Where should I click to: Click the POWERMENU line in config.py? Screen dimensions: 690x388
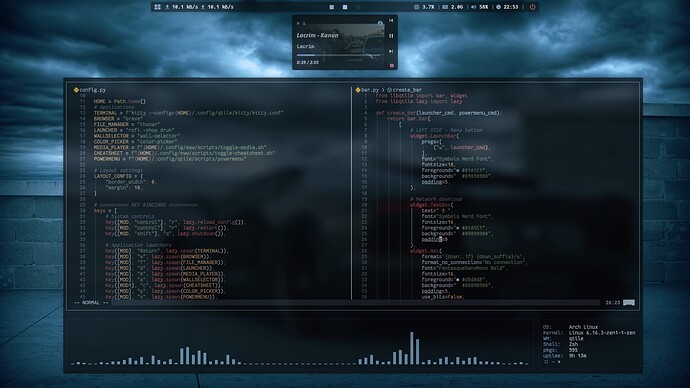[x=170, y=159]
